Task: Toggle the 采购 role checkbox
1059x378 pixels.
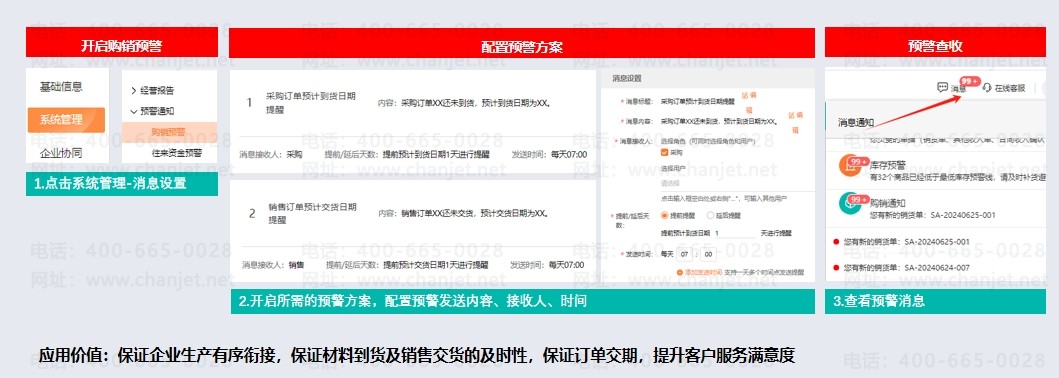Action: (665, 153)
